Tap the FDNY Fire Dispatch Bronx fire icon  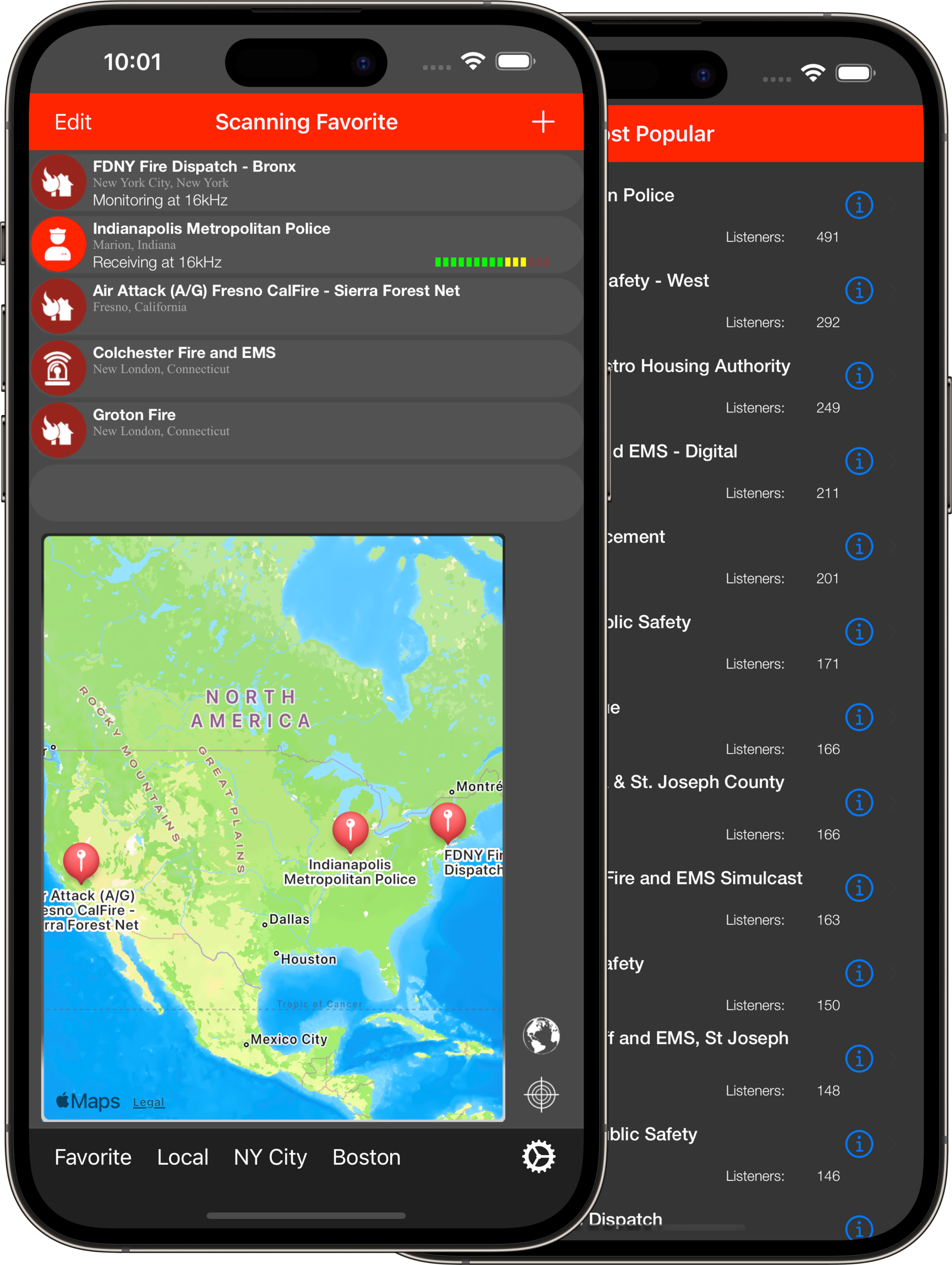pos(58,182)
